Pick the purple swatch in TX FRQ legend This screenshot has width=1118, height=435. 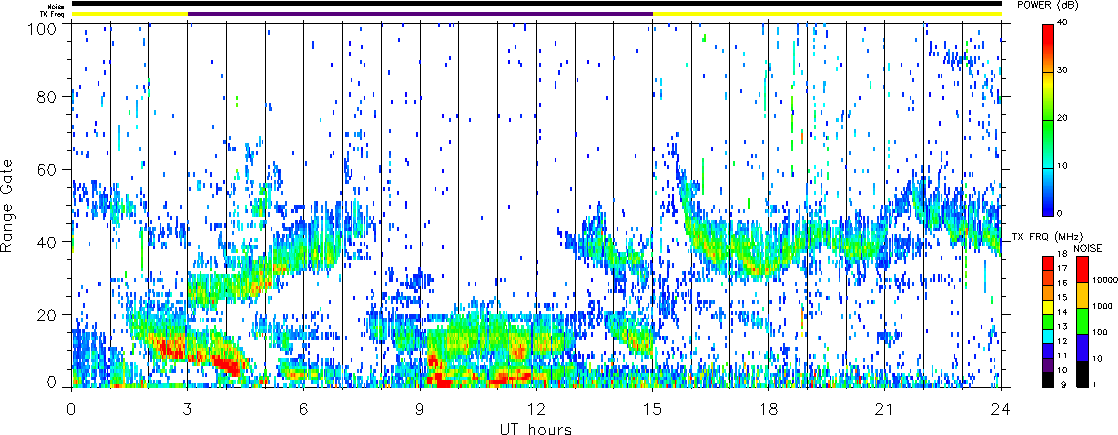coord(1048,367)
